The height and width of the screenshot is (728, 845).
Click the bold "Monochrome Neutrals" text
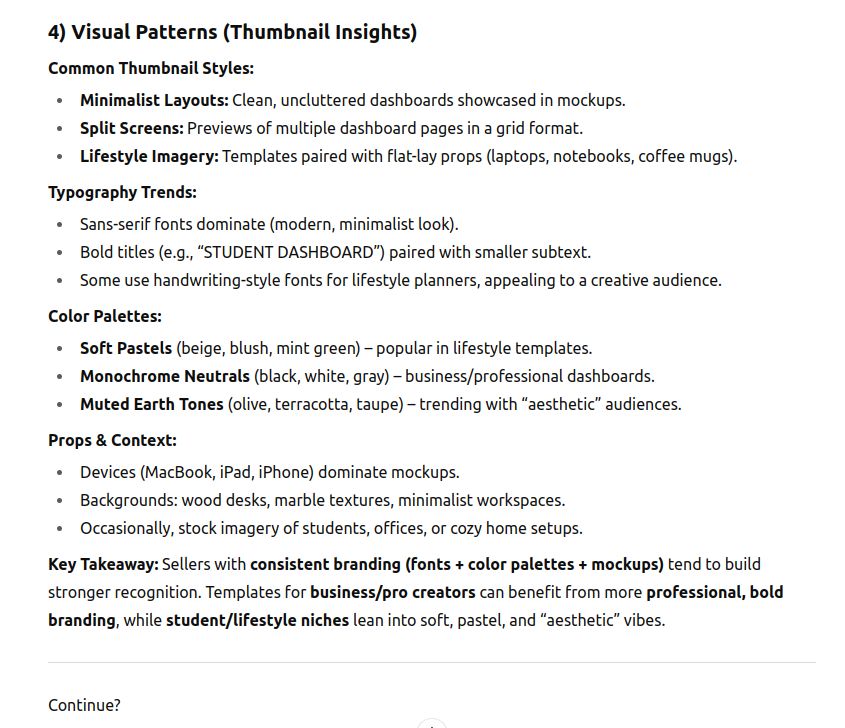click(165, 377)
